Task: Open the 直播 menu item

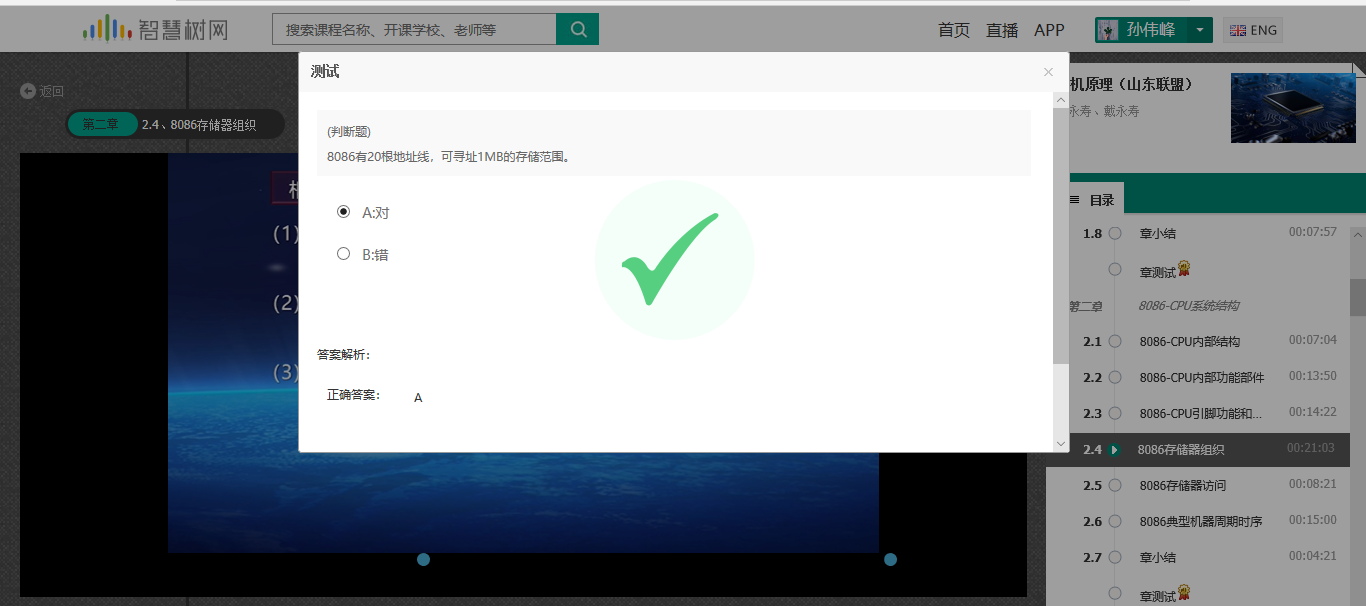Action: pos(1001,30)
